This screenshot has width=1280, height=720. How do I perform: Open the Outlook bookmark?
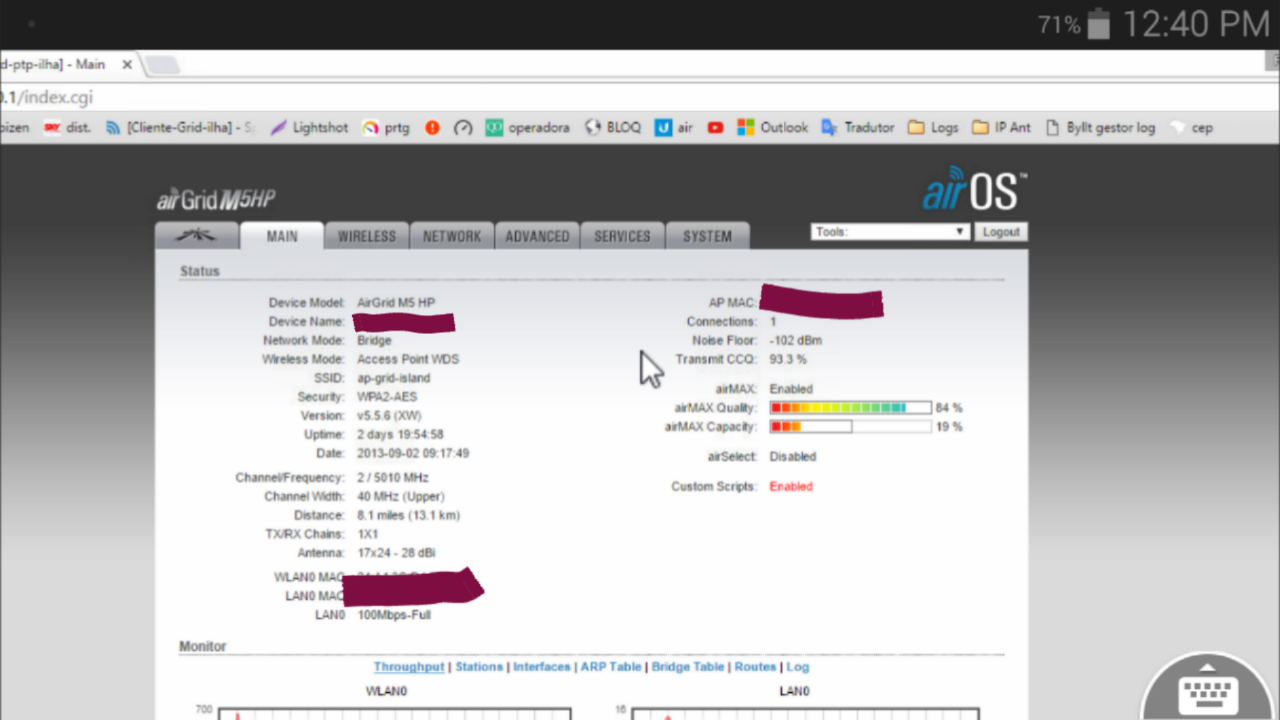[772, 128]
